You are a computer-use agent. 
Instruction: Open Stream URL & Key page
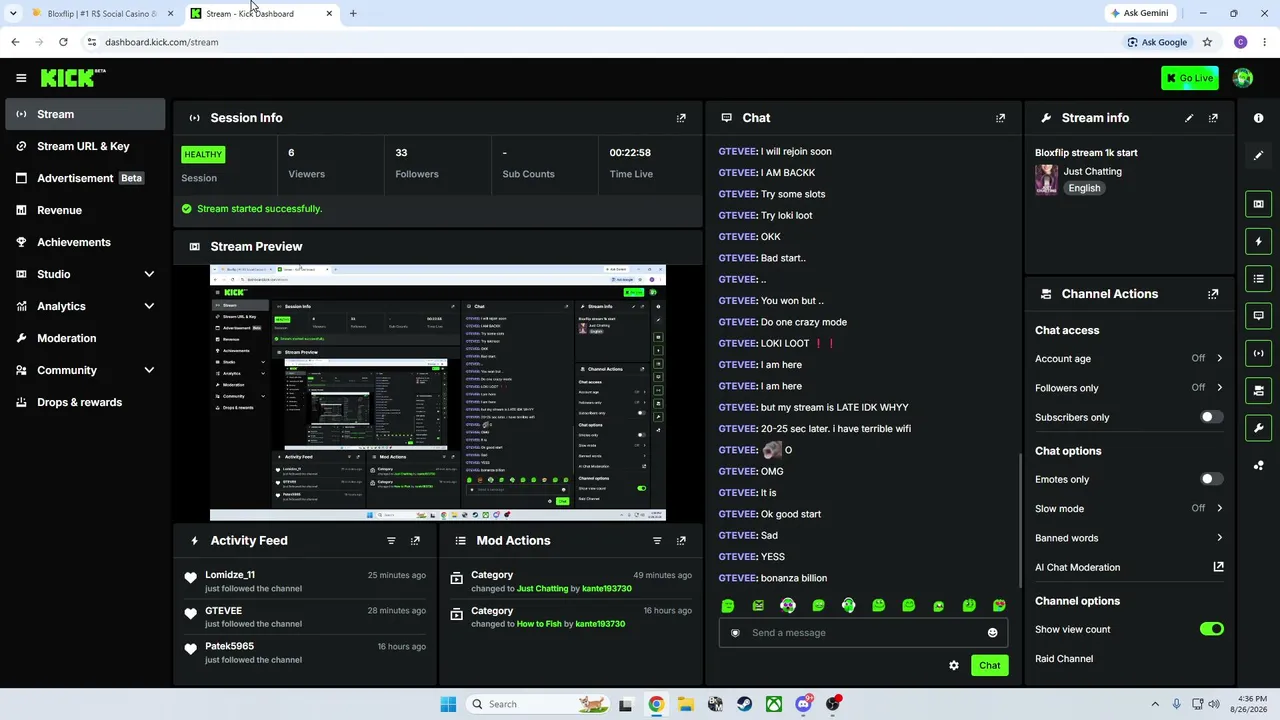[x=85, y=146]
